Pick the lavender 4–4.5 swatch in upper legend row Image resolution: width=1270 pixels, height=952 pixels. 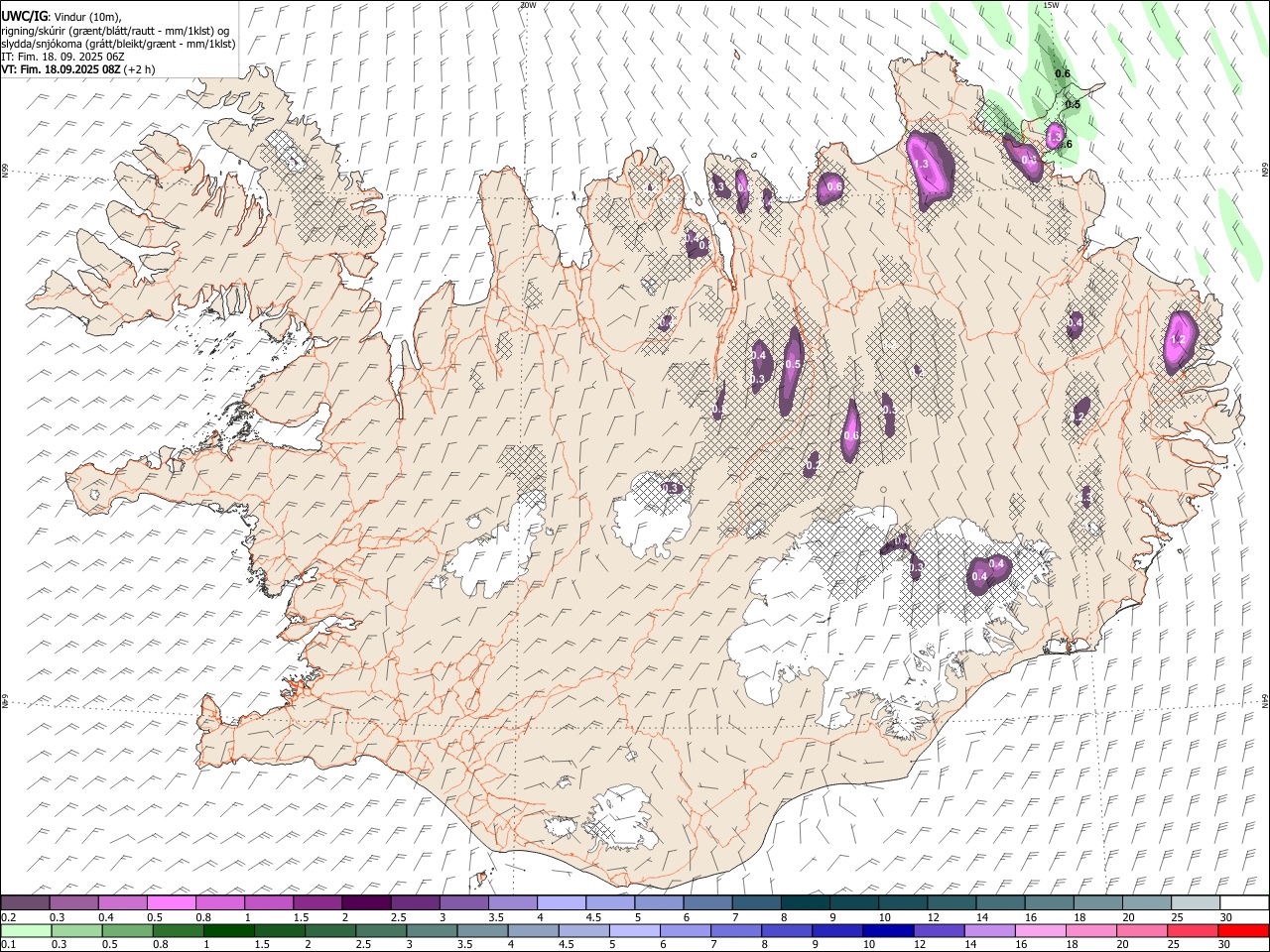(x=561, y=903)
